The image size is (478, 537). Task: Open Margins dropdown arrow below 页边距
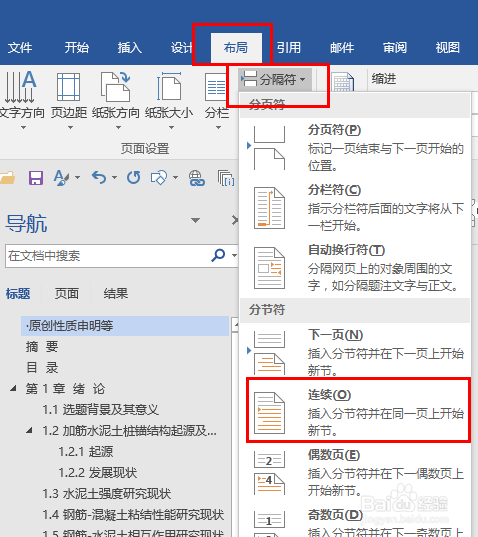70,127
